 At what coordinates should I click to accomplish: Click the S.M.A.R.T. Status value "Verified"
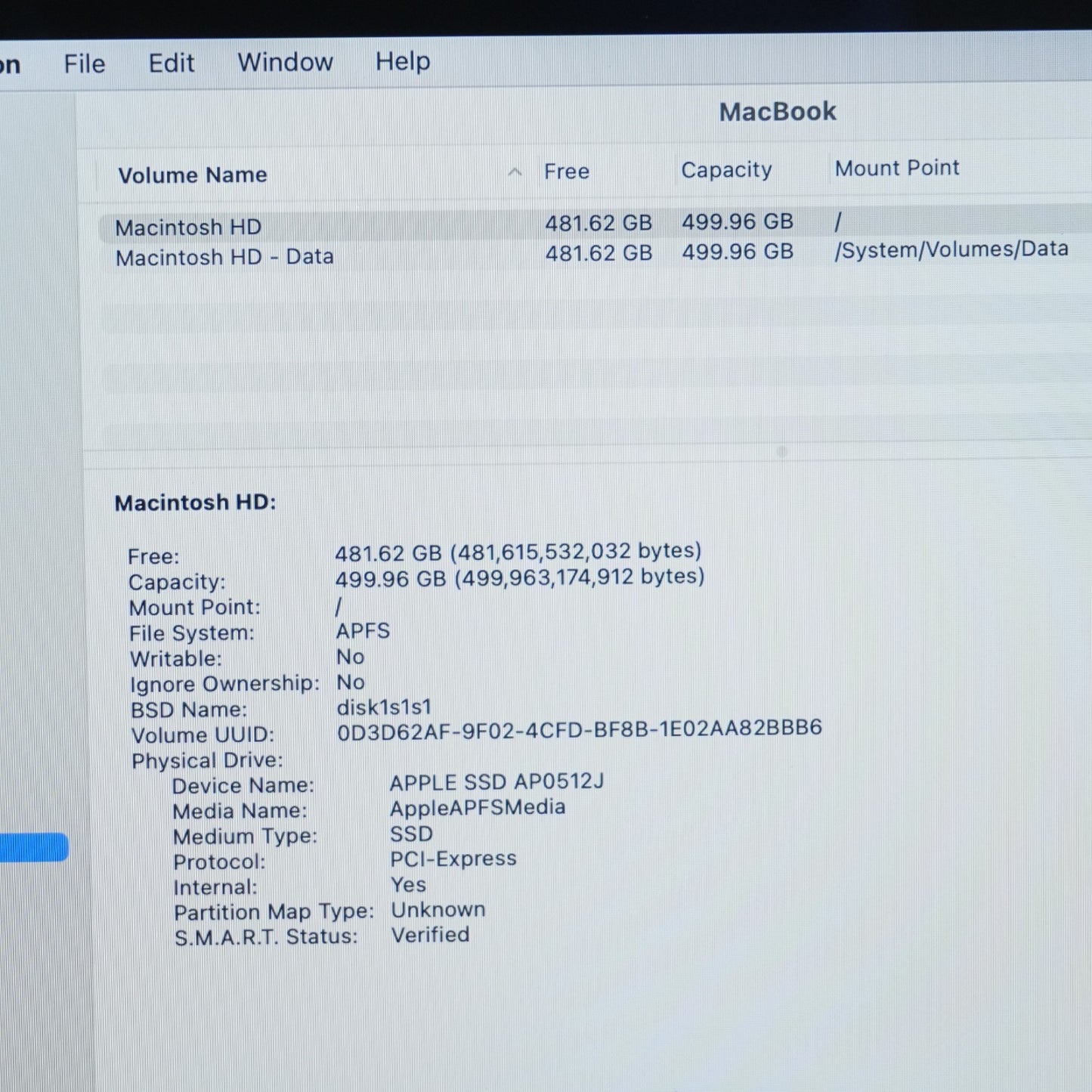[x=431, y=935]
